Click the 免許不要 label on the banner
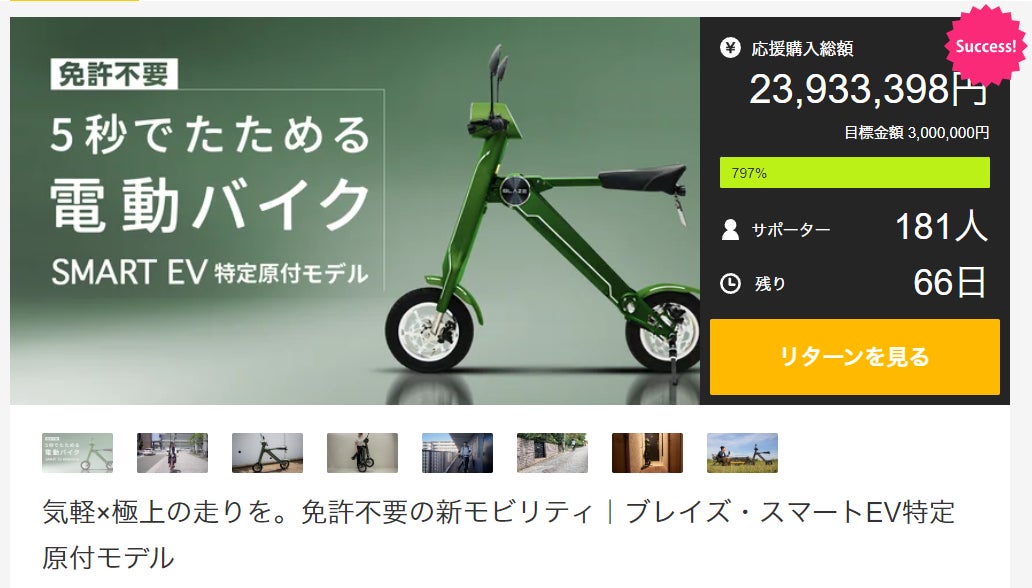 click(x=114, y=74)
